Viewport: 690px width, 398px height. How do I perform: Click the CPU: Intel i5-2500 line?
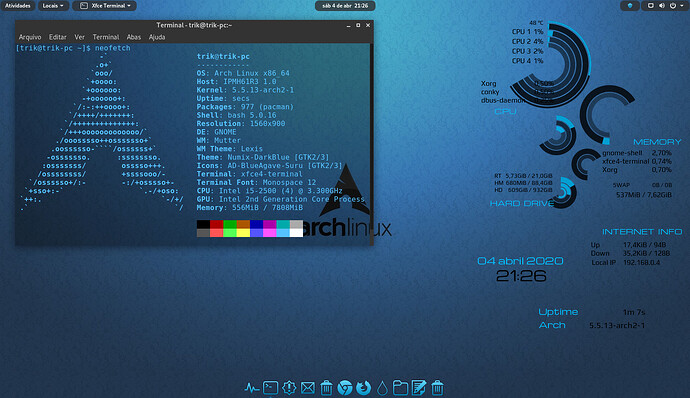269,191
